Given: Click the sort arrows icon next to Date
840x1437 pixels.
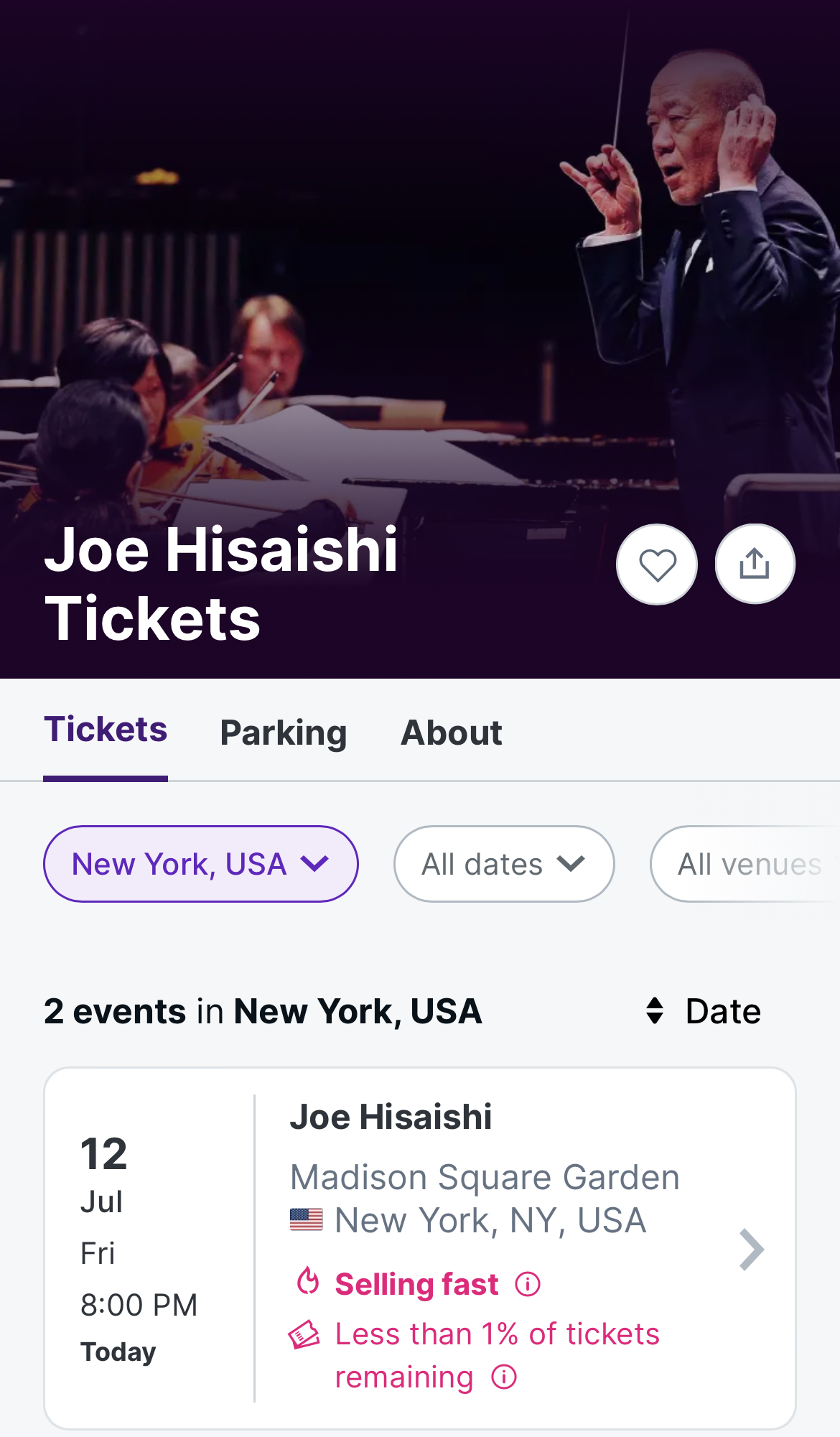Looking at the screenshot, I should click(x=655, y=1011).
